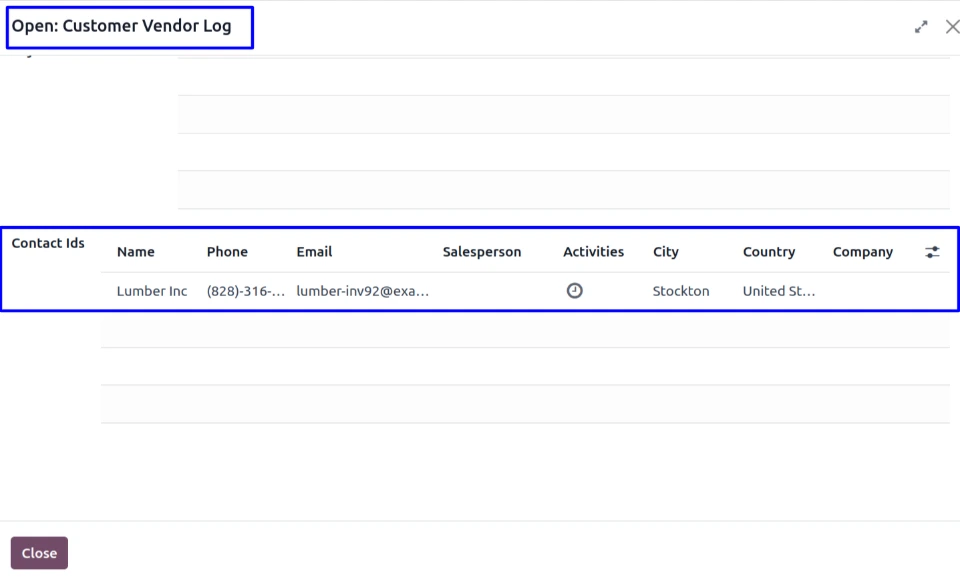
Task: Click the (828)-316 phone number cell
Action: 246,291
